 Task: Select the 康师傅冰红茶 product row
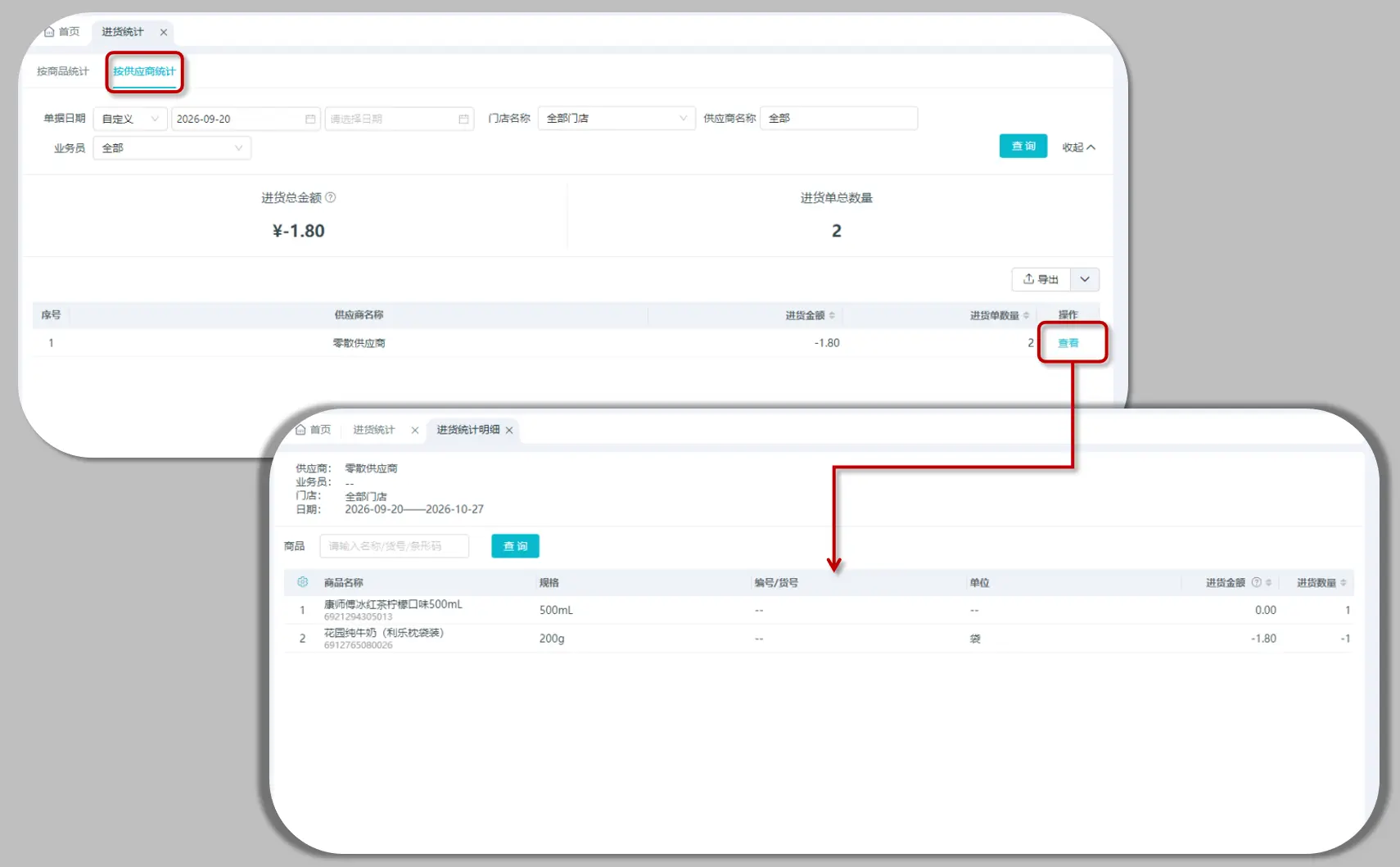(x=819, y=610)
